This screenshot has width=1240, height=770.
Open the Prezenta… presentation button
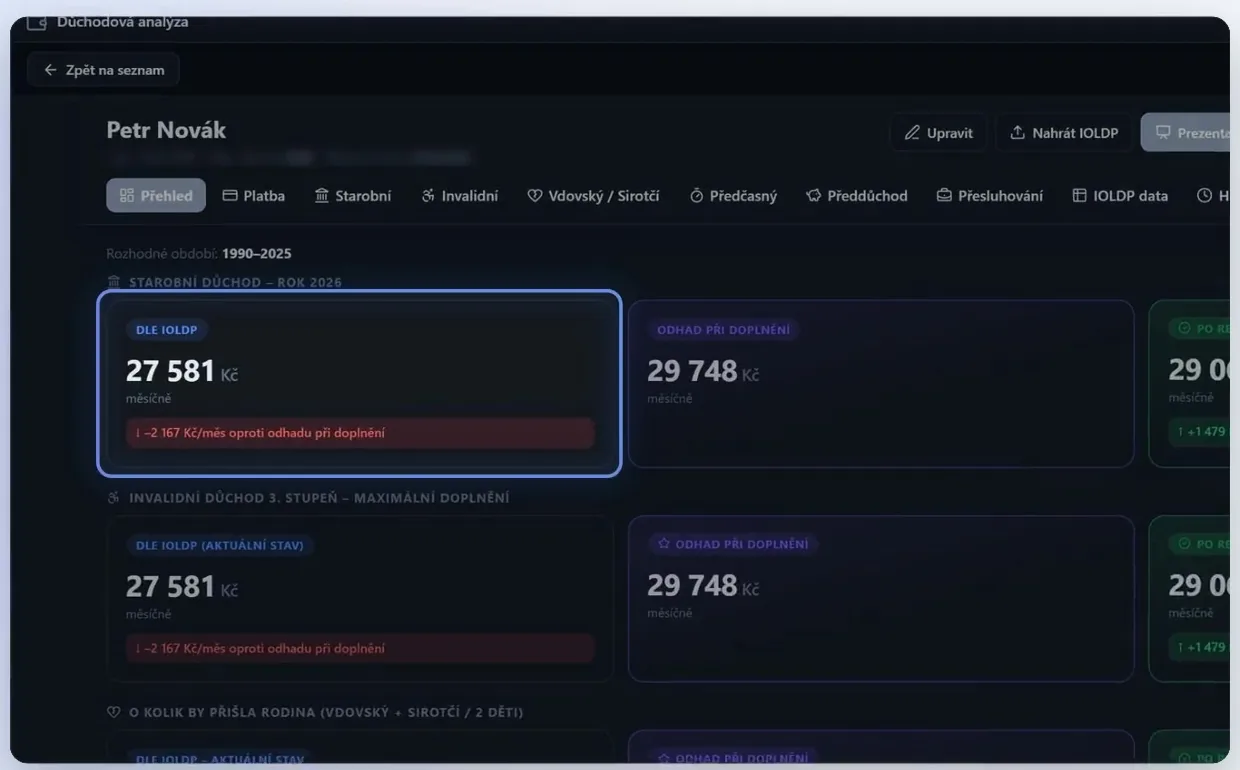pos(1186,133)
